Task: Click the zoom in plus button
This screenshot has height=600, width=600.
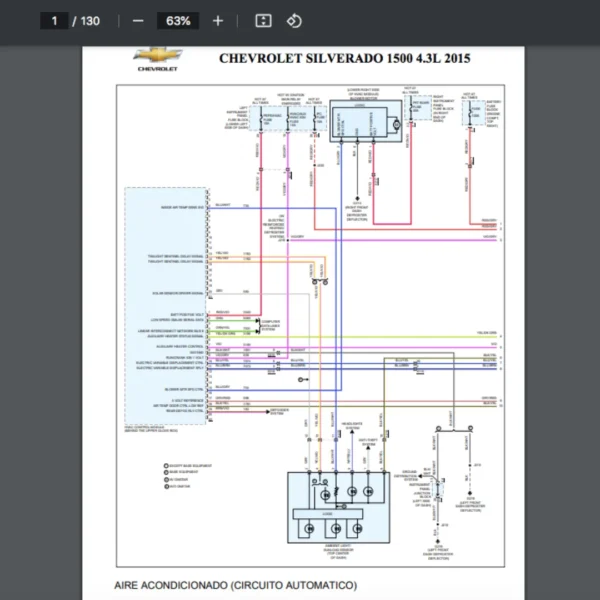Action: point(218,20)
